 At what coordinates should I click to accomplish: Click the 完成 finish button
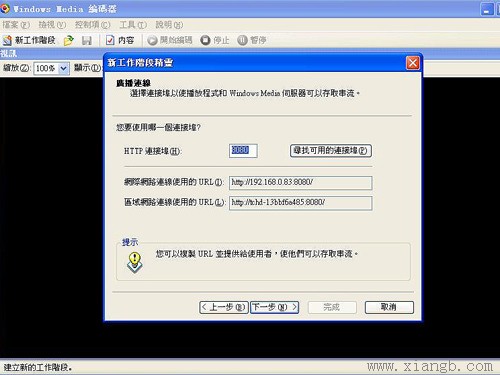pyautogui.click(x=332, y=307)
